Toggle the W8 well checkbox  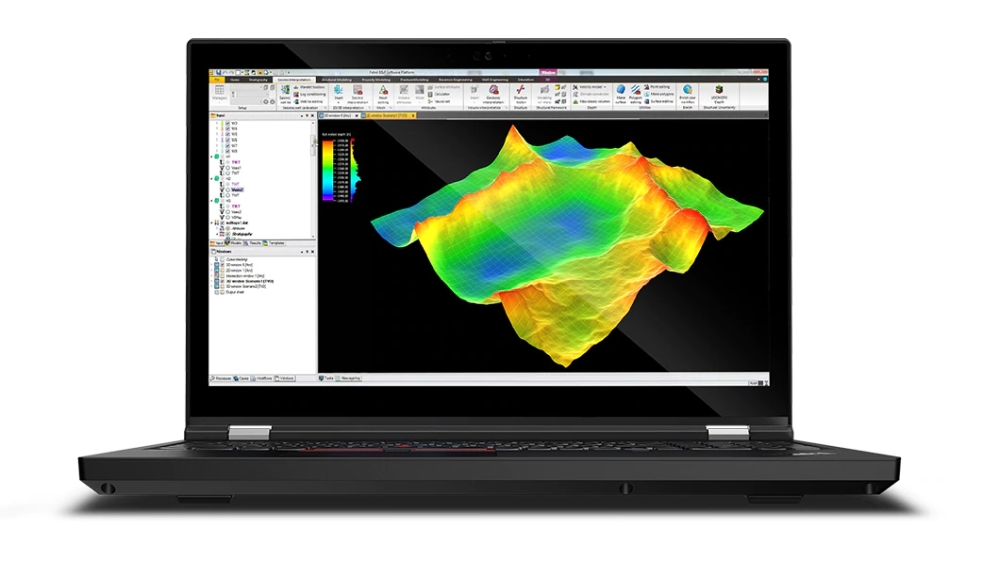point(228,151)
